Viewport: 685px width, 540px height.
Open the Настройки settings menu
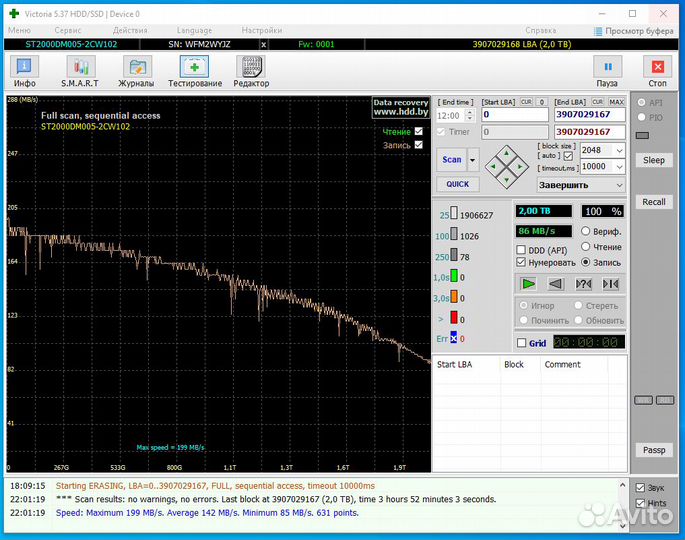pyautogui.click(x=261, y=31)
